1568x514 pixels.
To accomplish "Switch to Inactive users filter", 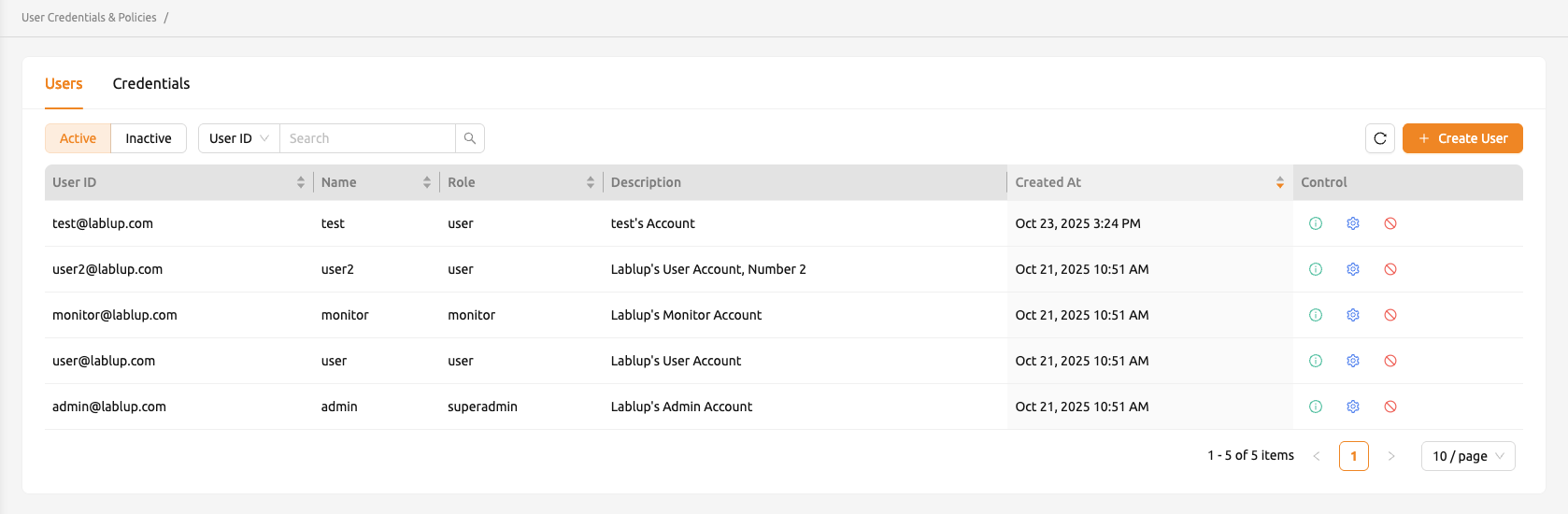I will [x=149, y=138].
